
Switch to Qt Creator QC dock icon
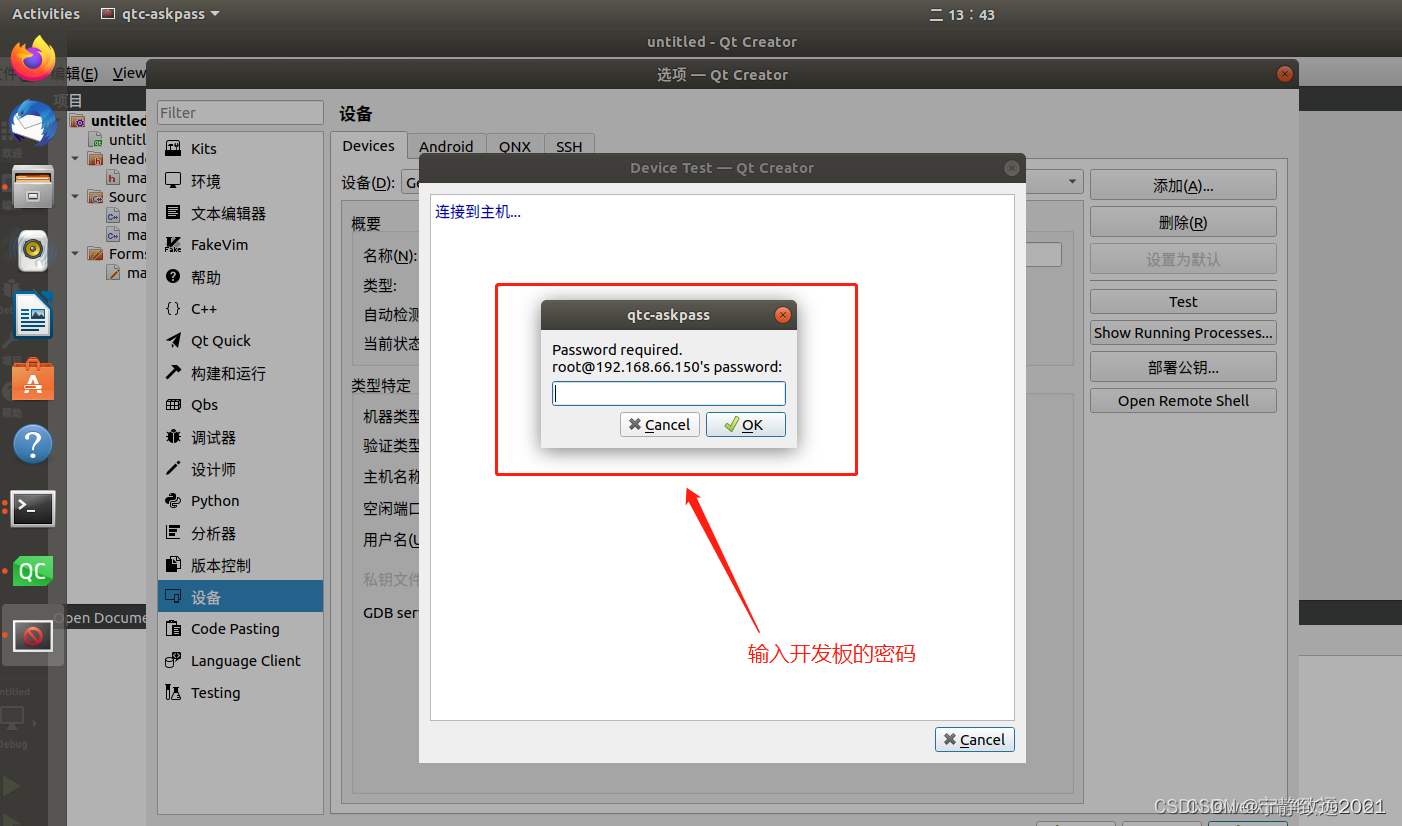pyautogui.click(x=33, y=571)
